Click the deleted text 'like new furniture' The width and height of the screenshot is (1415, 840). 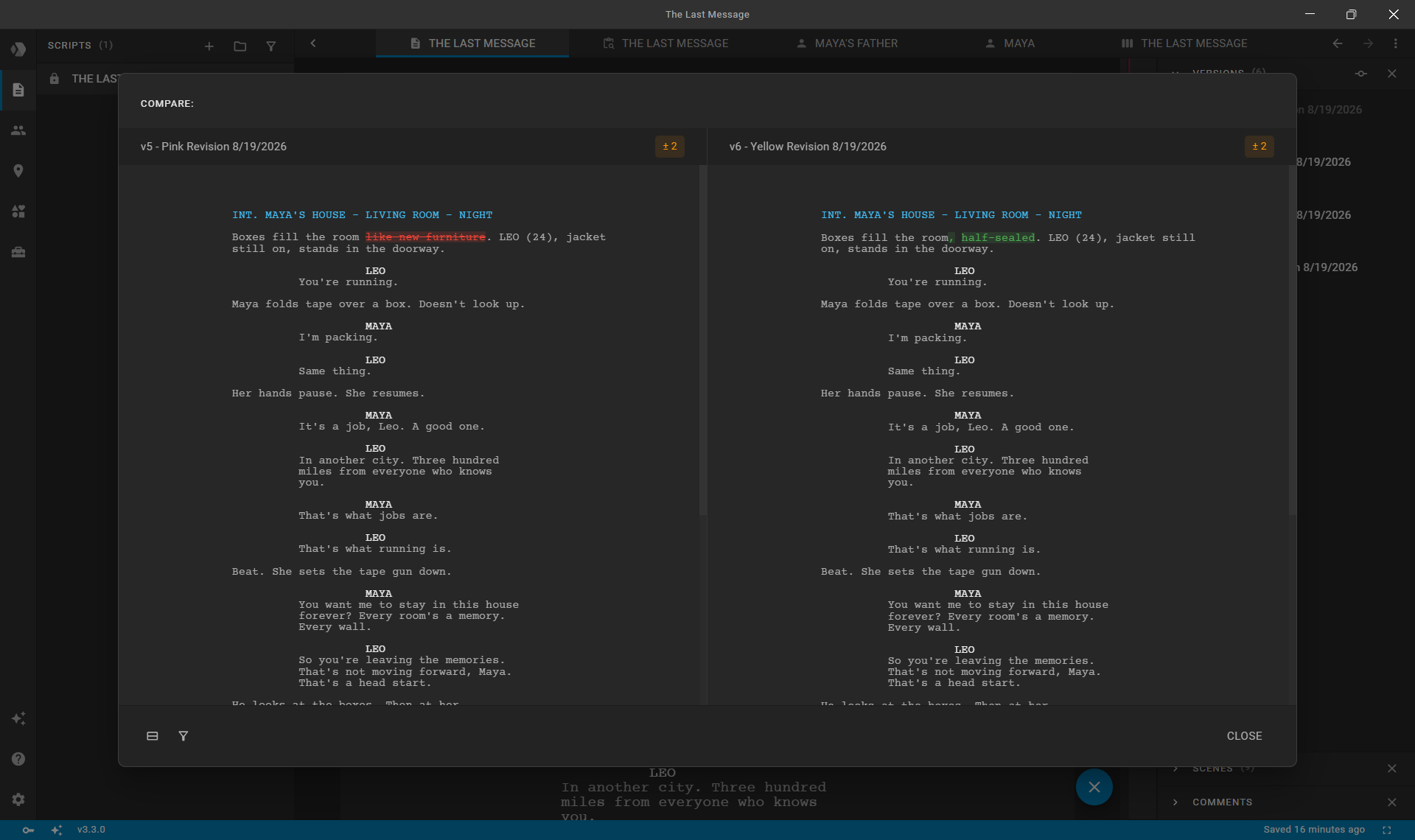tap(426, 237)
